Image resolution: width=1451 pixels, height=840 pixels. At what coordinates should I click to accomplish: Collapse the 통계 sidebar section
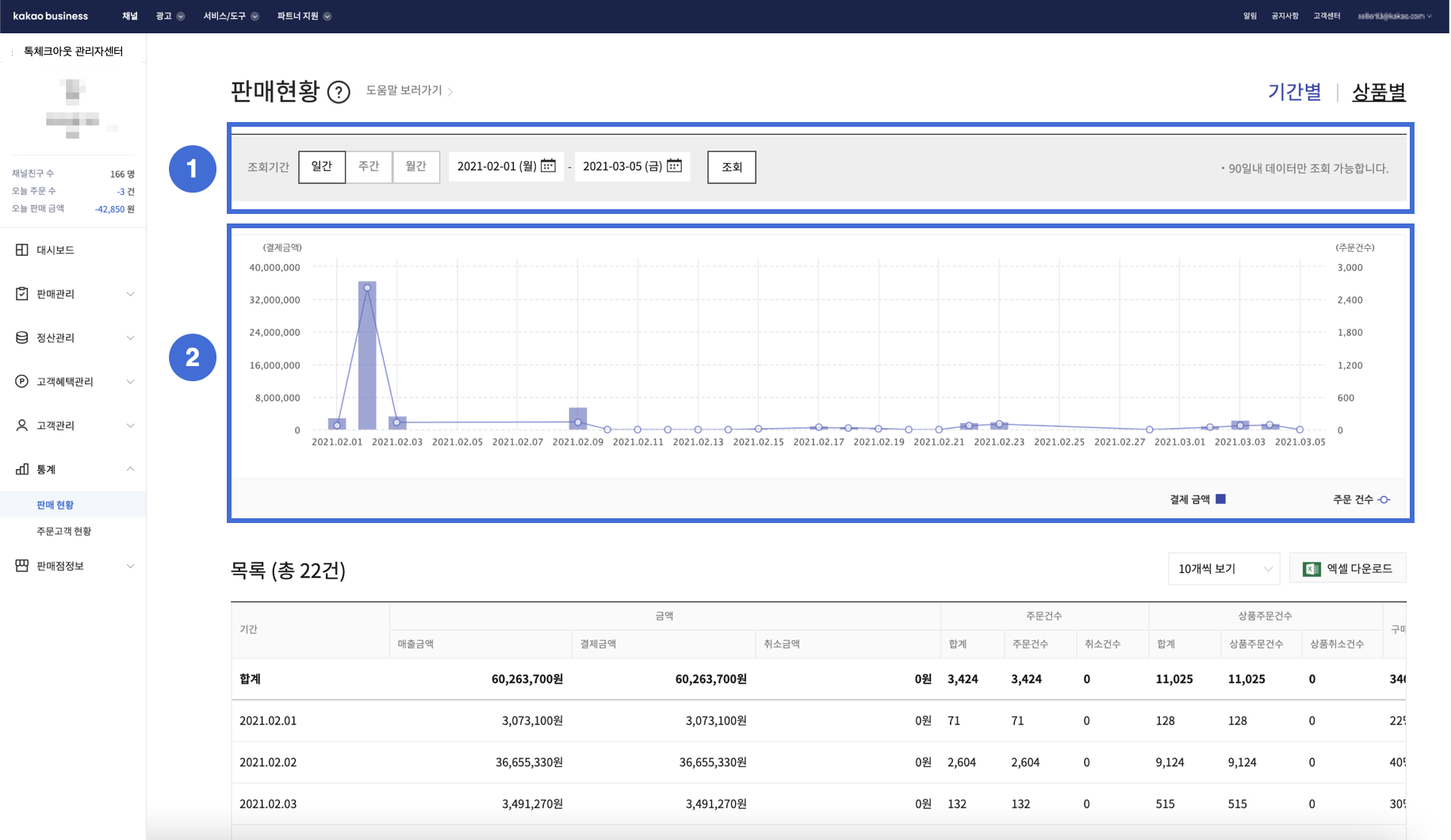(x=130, y=469)
